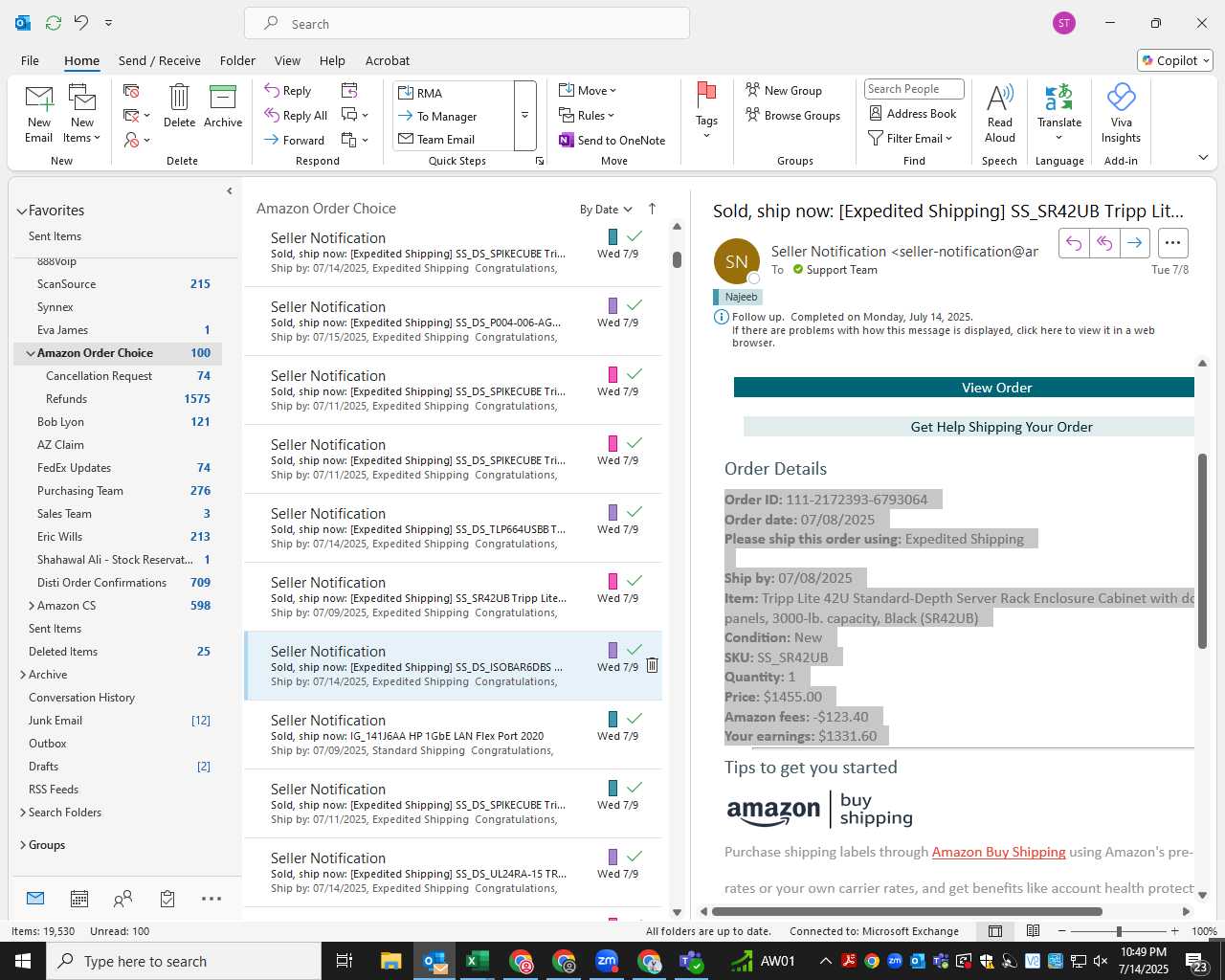Click the View Order button
The image size is (1225, 980).
[x=964, y=388]
